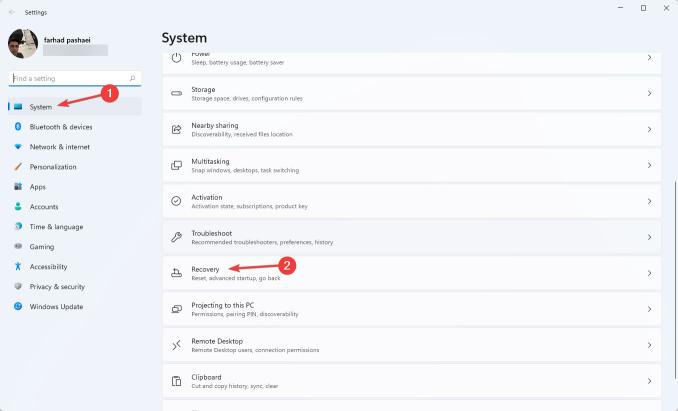Expand the Multitasking row chevron
The width and height of the screenshot is (678, 411).
pyautogui.click(x=649, y=165)
